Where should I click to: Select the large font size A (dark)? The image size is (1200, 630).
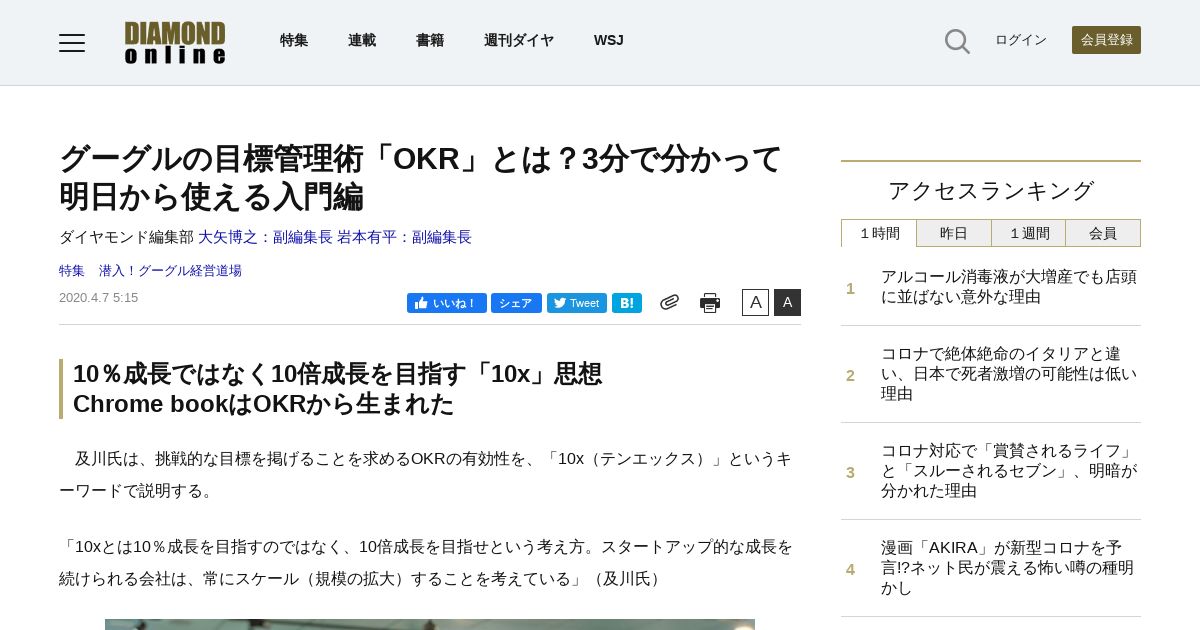787,302
